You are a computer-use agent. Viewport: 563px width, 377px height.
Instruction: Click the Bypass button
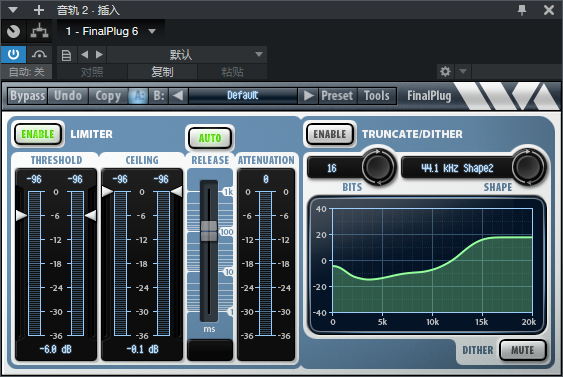28,96
